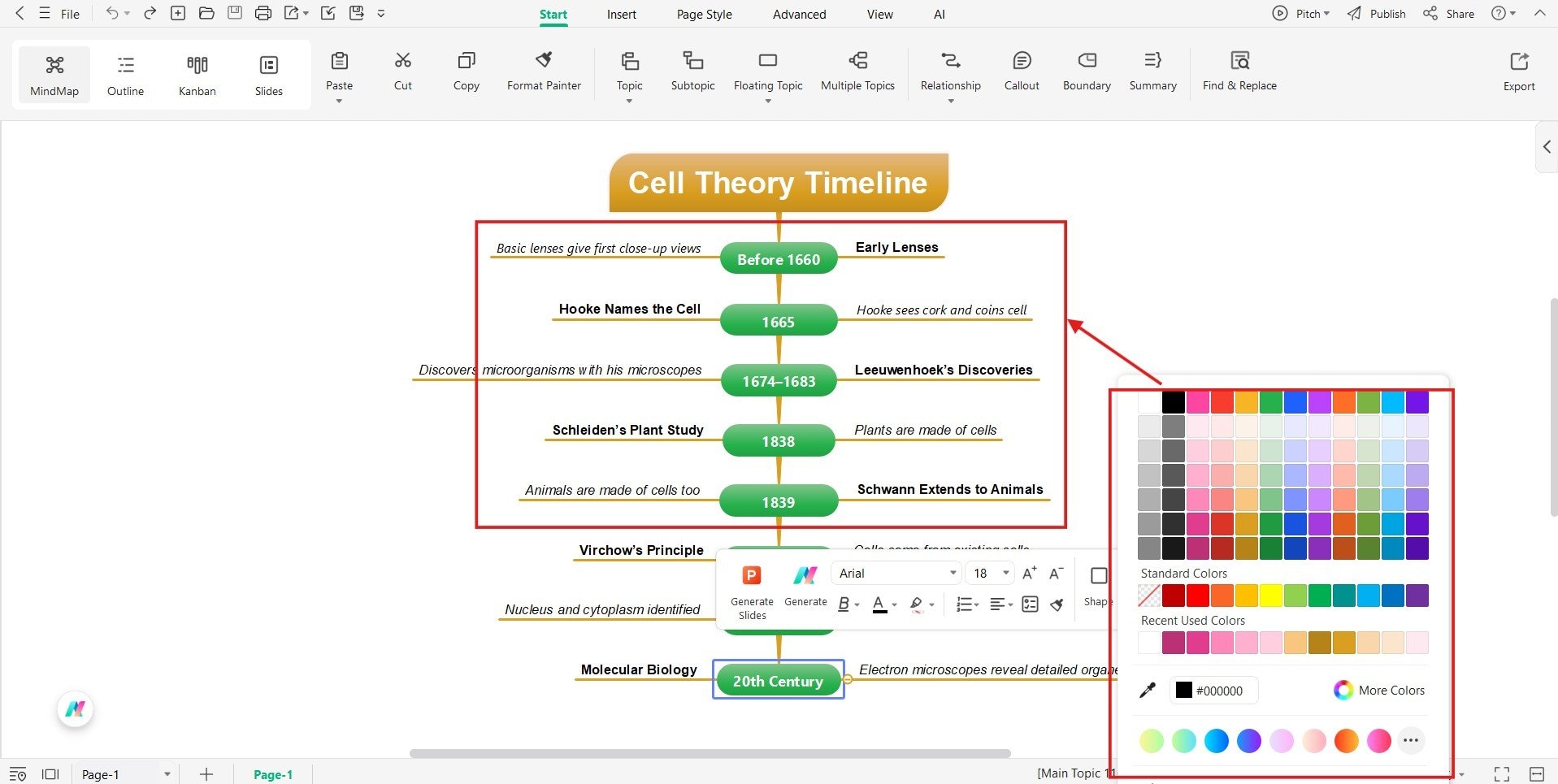The width and height of the screenshot is (1558, 784).
Task: Switch to the Insert ribbon tab
Action: (621, 14)
